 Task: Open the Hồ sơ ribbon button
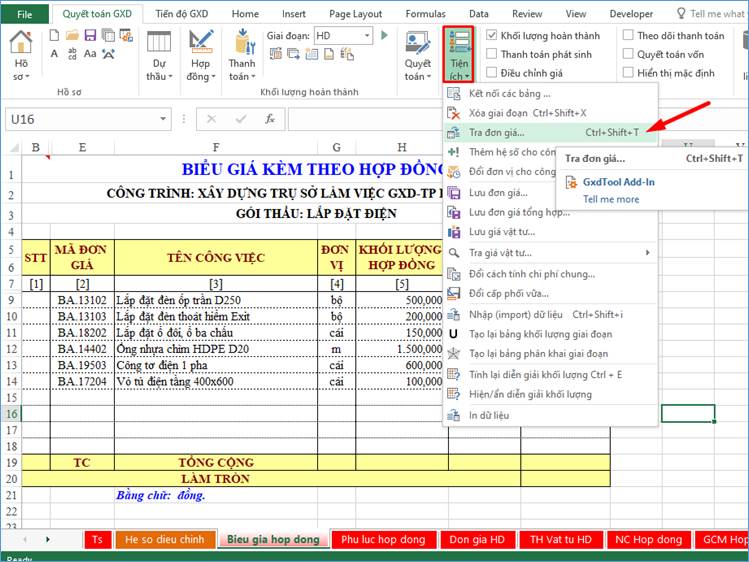21,55
